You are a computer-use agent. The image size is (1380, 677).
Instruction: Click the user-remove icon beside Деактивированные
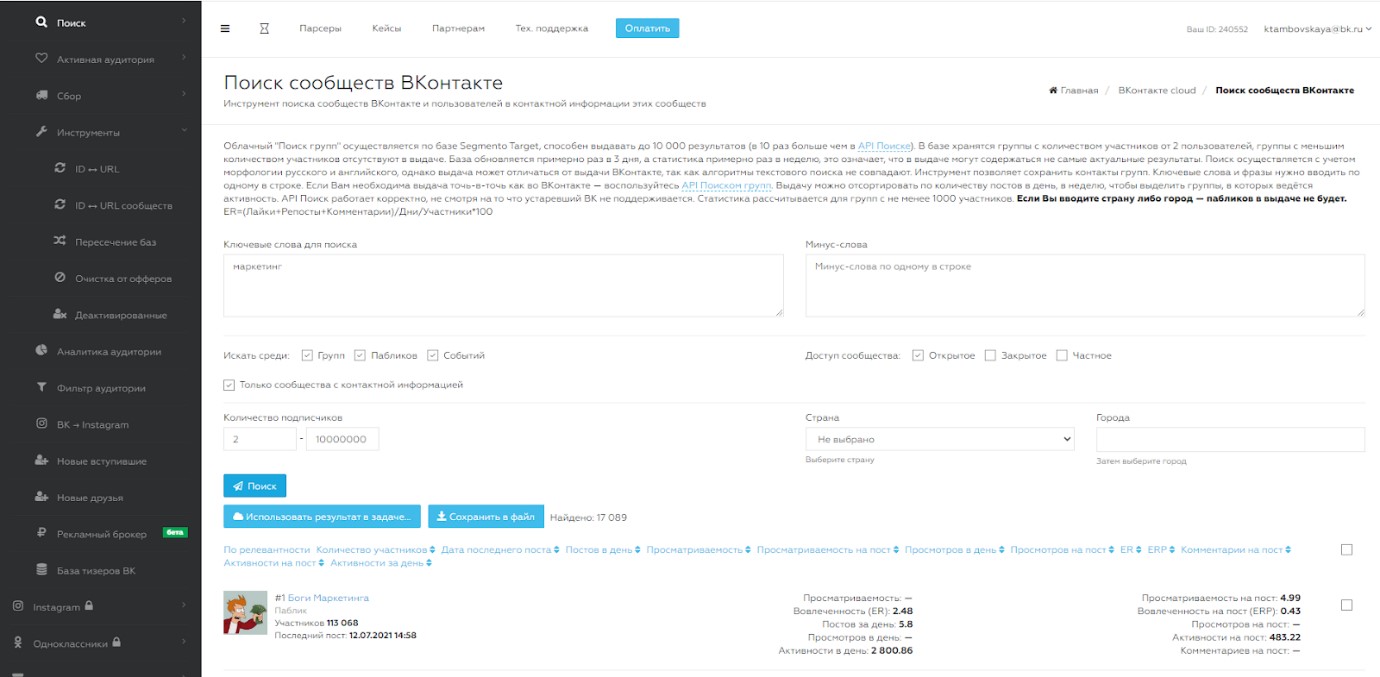pyautogui.click(x=60, y=314)
